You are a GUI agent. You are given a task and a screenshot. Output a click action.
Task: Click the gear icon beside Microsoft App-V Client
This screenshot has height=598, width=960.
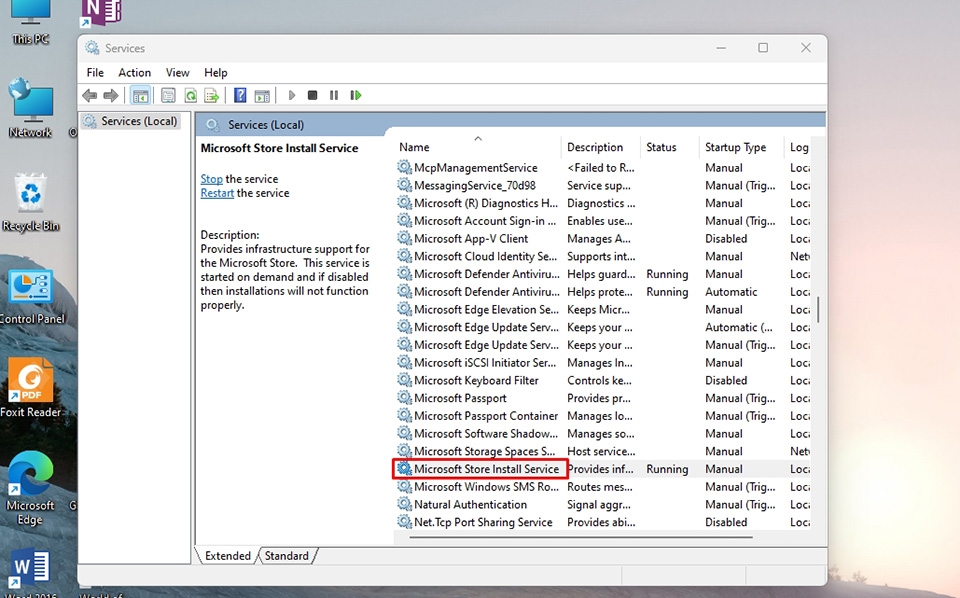click(x=404, y=238)
